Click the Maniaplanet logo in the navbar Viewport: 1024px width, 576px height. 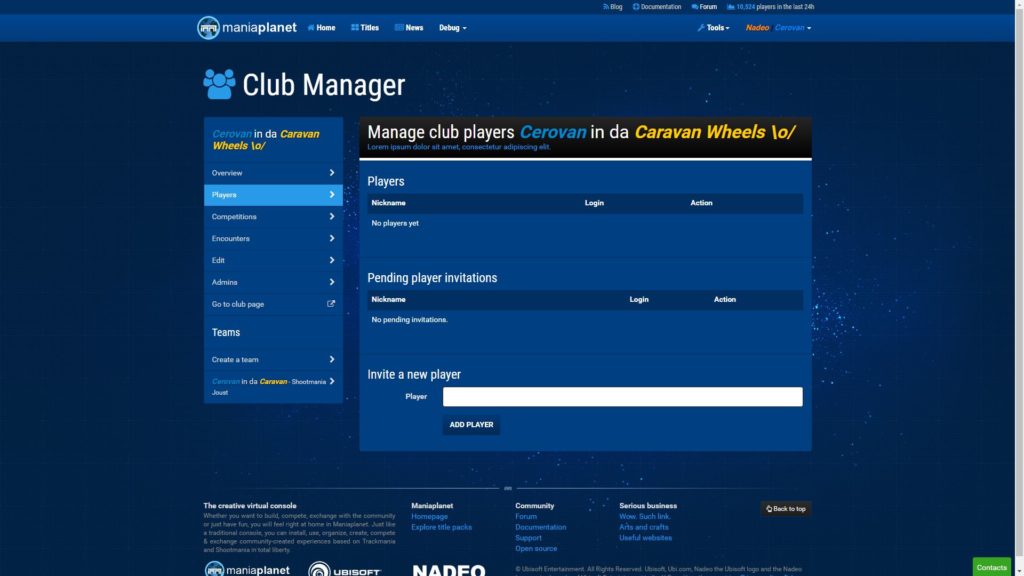click(247, 28)
